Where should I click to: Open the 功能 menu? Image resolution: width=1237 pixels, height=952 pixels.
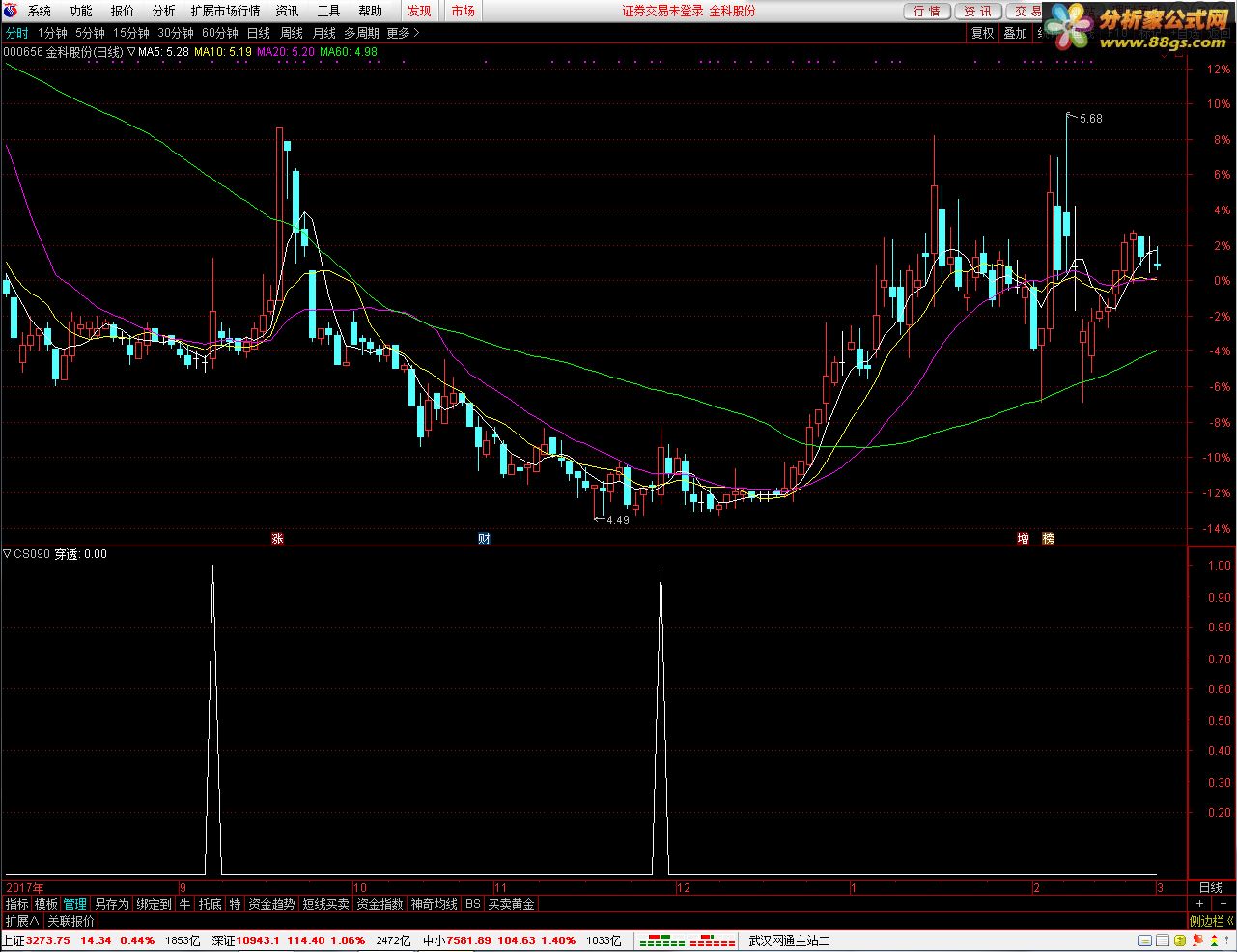tap(81, 11)
